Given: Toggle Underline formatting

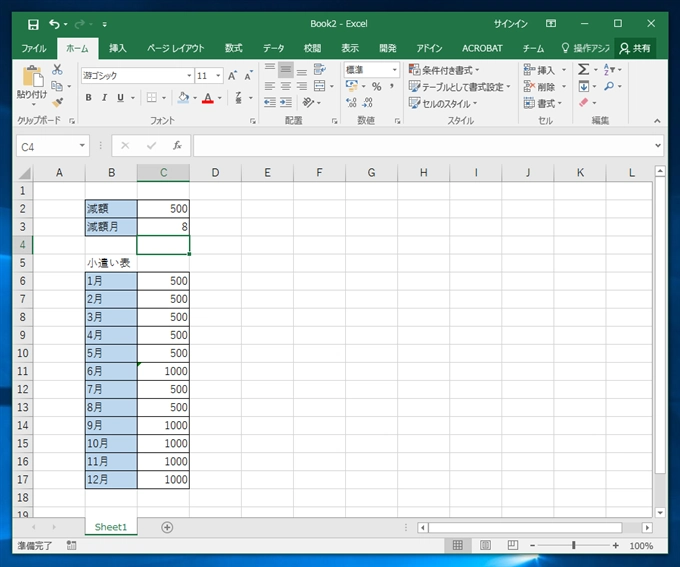Looking at the screenshot, I should coord(120,98).
